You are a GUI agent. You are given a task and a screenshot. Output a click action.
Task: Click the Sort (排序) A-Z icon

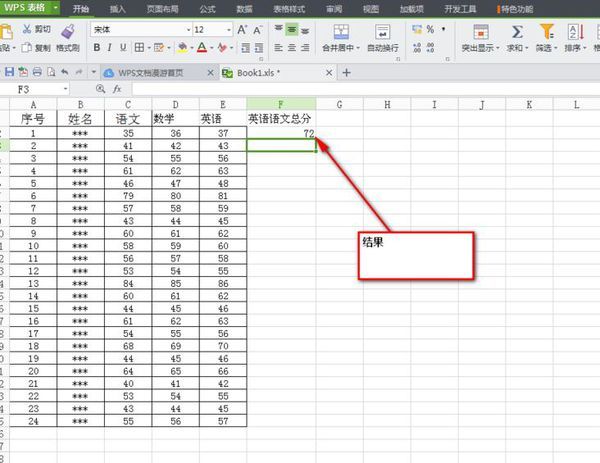(x=575, y=32)
